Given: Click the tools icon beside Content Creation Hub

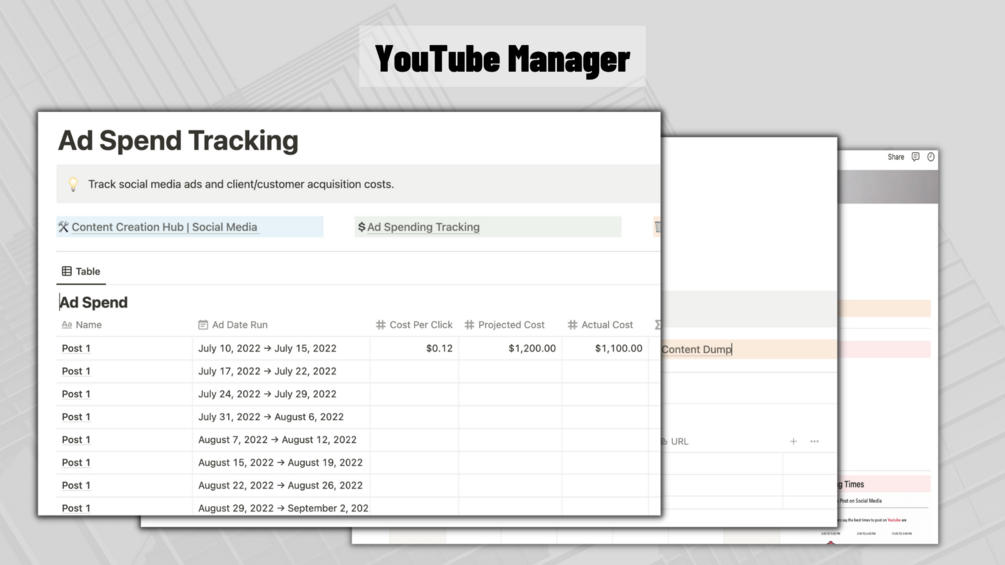Looking at the screenshot, I should click(63, 227).
